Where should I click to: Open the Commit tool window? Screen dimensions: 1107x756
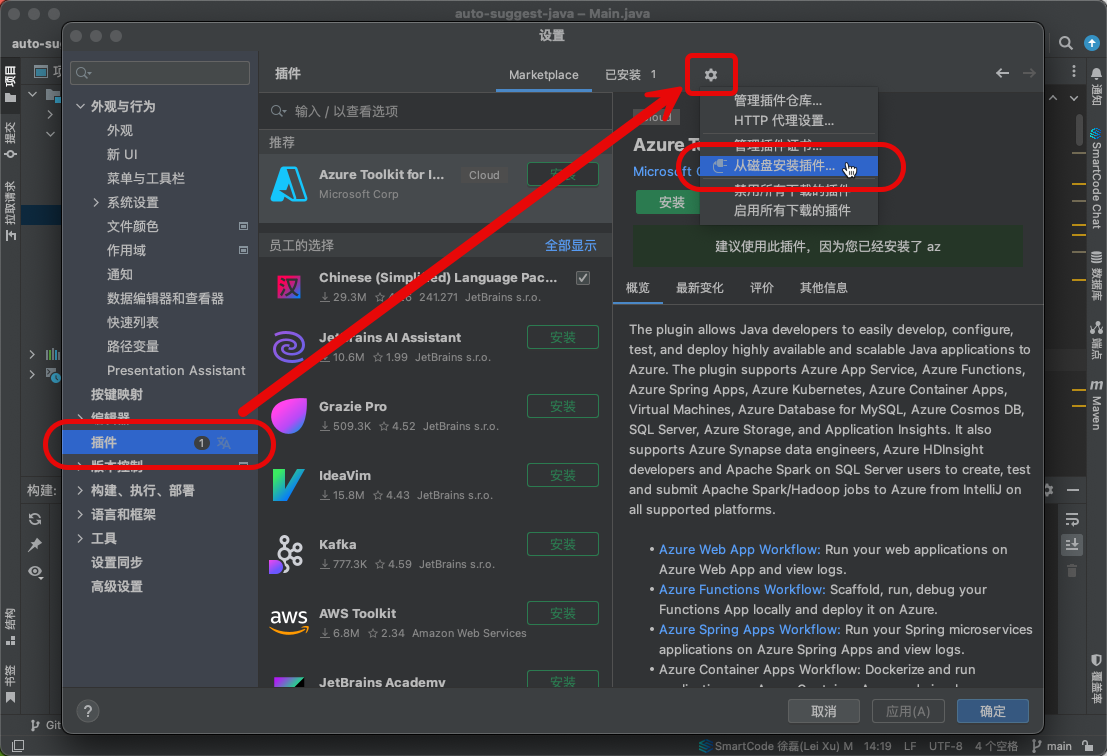(x=11, y=140)
